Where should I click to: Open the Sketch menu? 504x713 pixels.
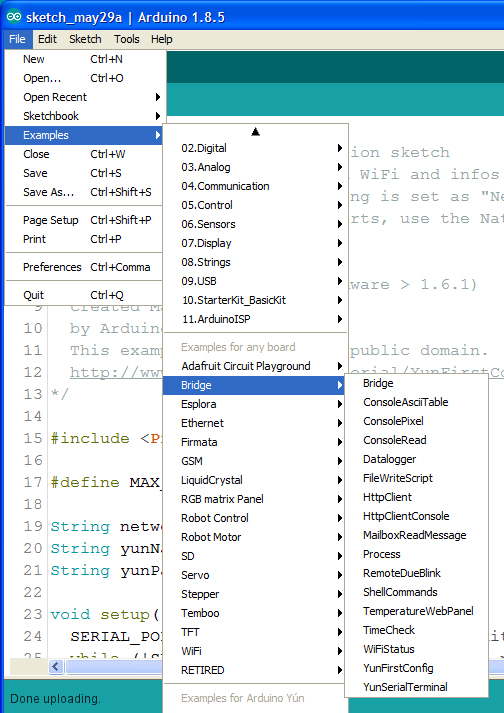point(85,39)
